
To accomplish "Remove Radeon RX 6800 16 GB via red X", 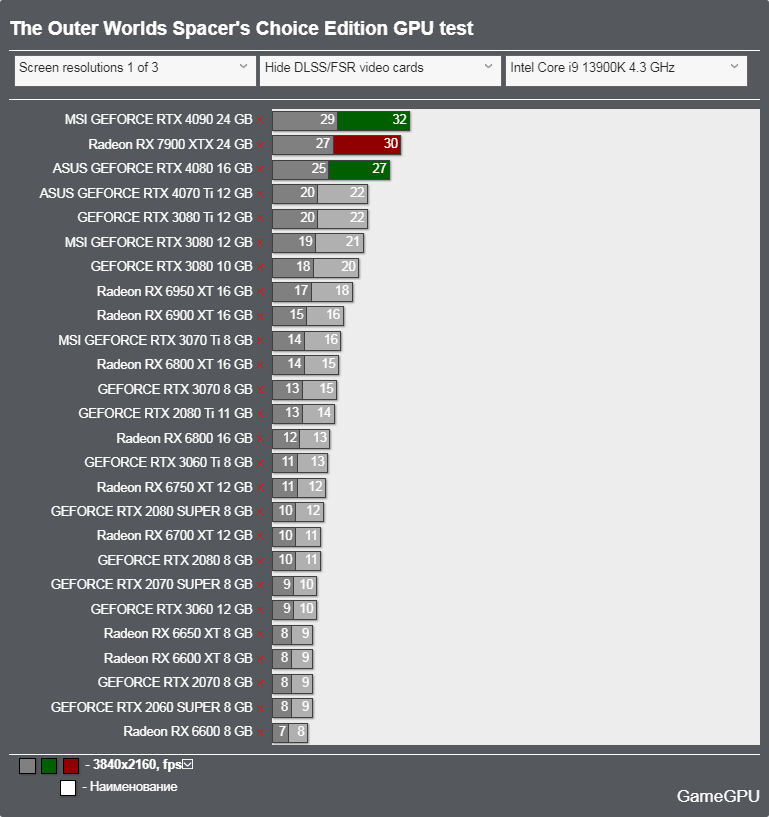I will pos(260,439).
